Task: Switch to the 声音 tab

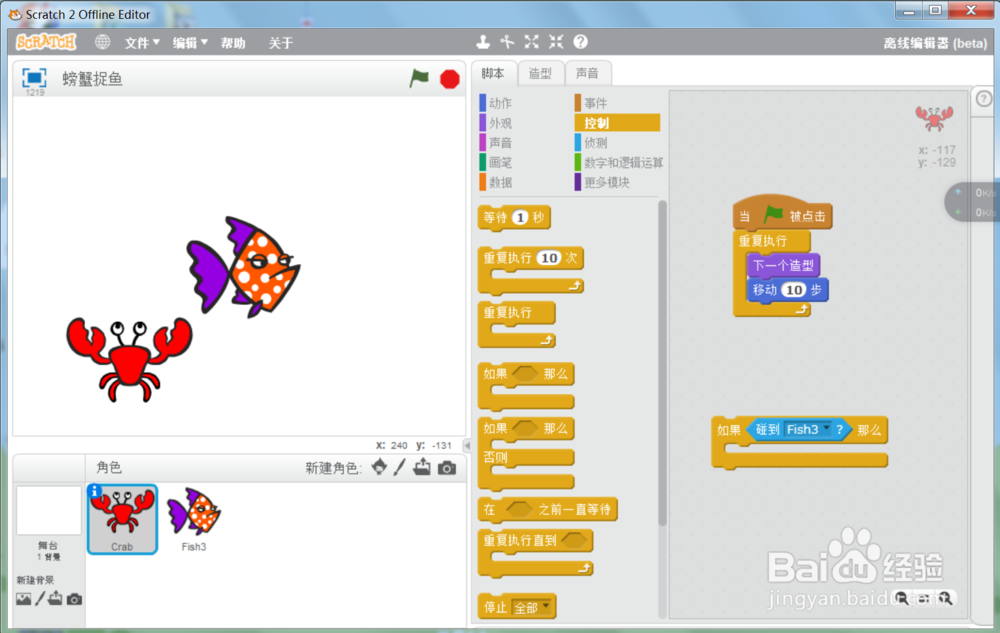Action: [x=589, y=72]
